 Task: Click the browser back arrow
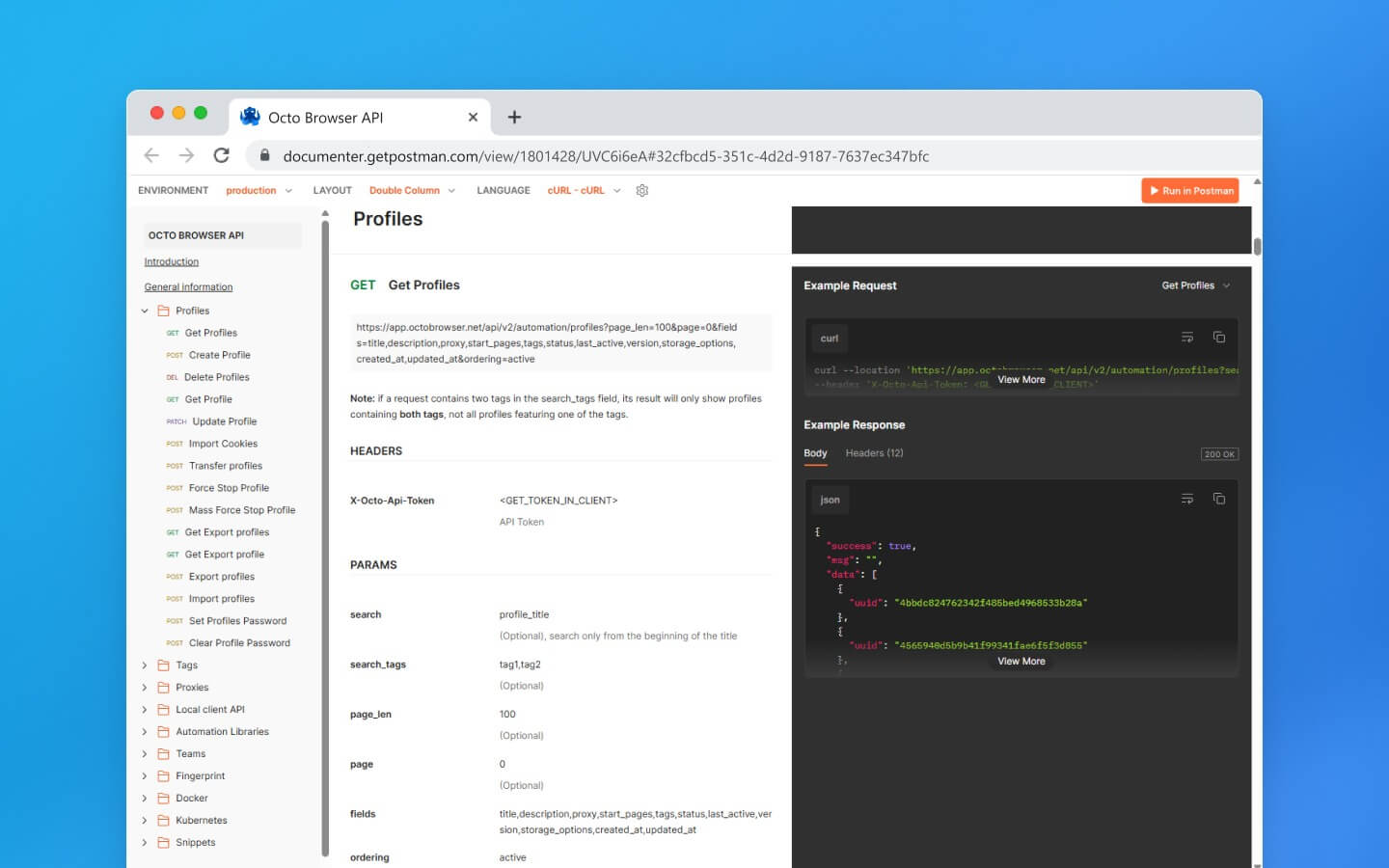point(151,155)
